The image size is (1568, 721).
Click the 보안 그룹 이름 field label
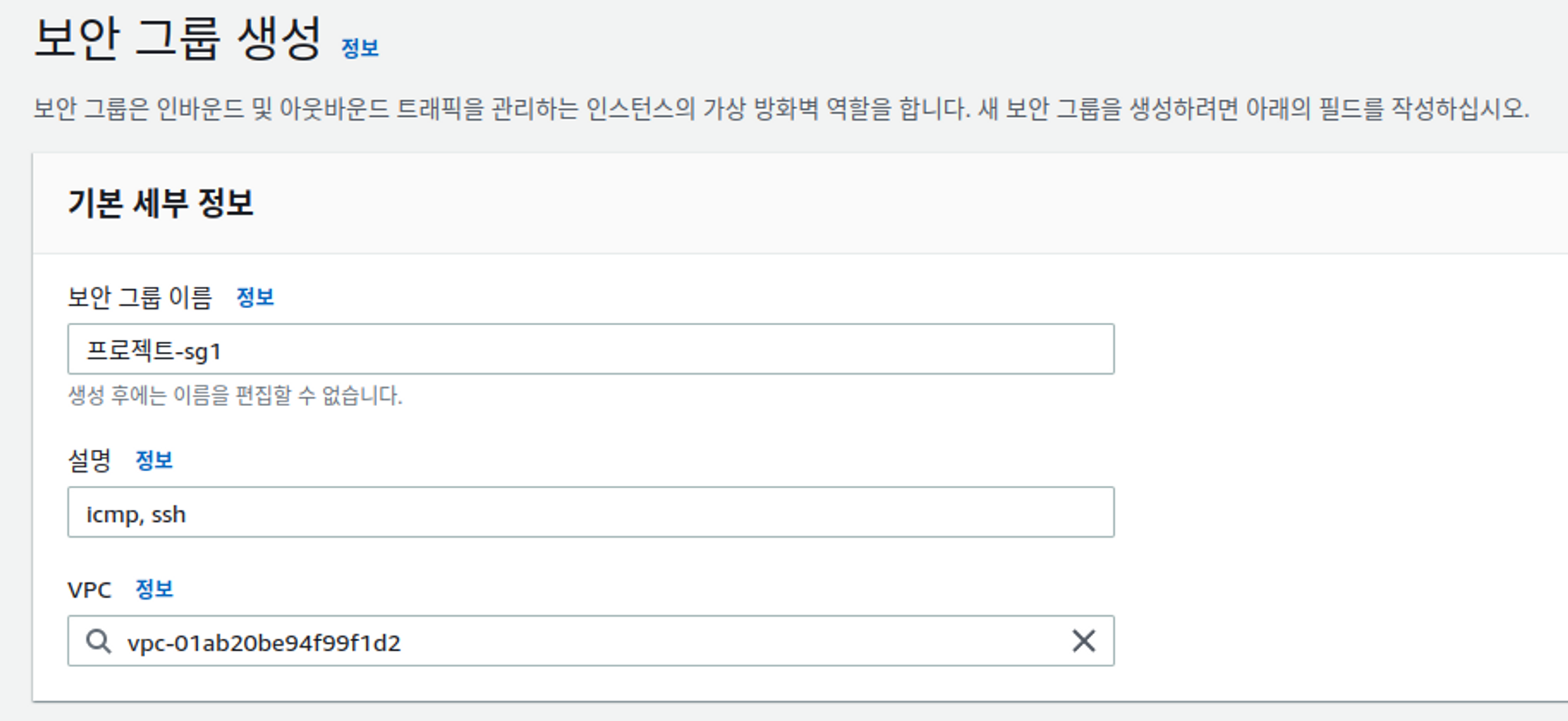tap(140, 297)
